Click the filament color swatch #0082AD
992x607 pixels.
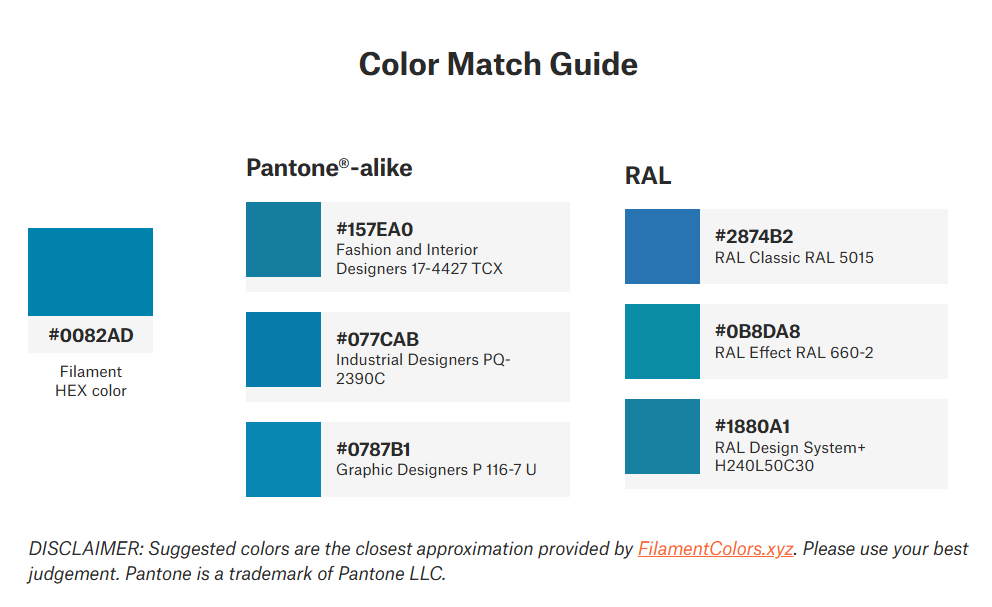90,272
